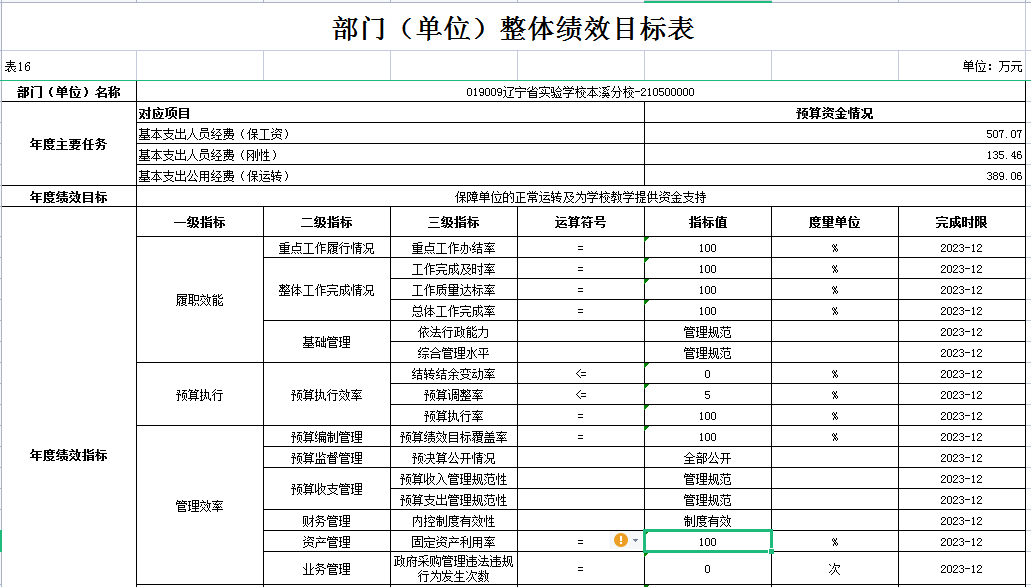The image size is (1031, 587).
Task: Select the 资产管理 cell
Action: (327, 542)
